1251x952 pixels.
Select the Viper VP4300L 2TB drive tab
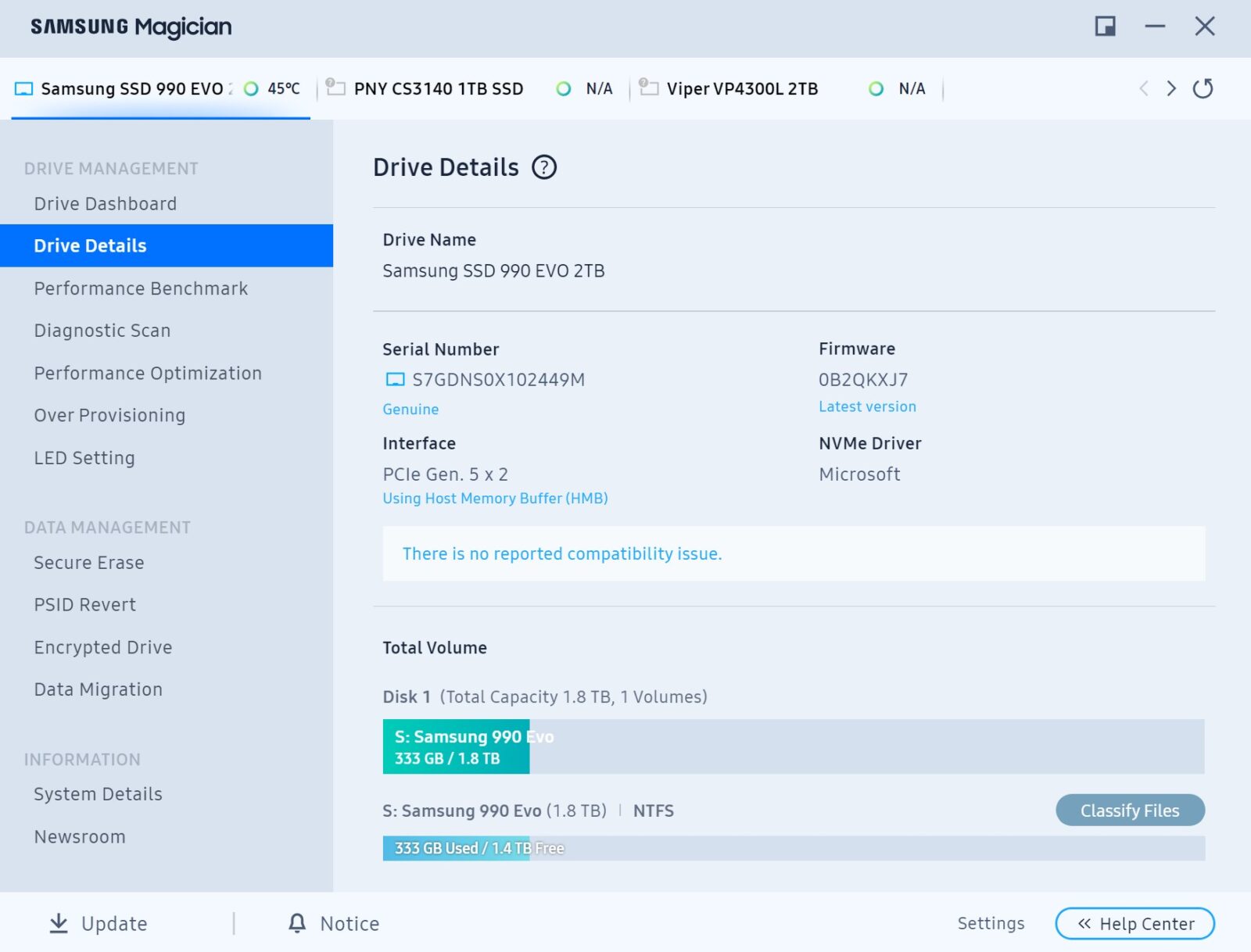click(x=741, y=89)
